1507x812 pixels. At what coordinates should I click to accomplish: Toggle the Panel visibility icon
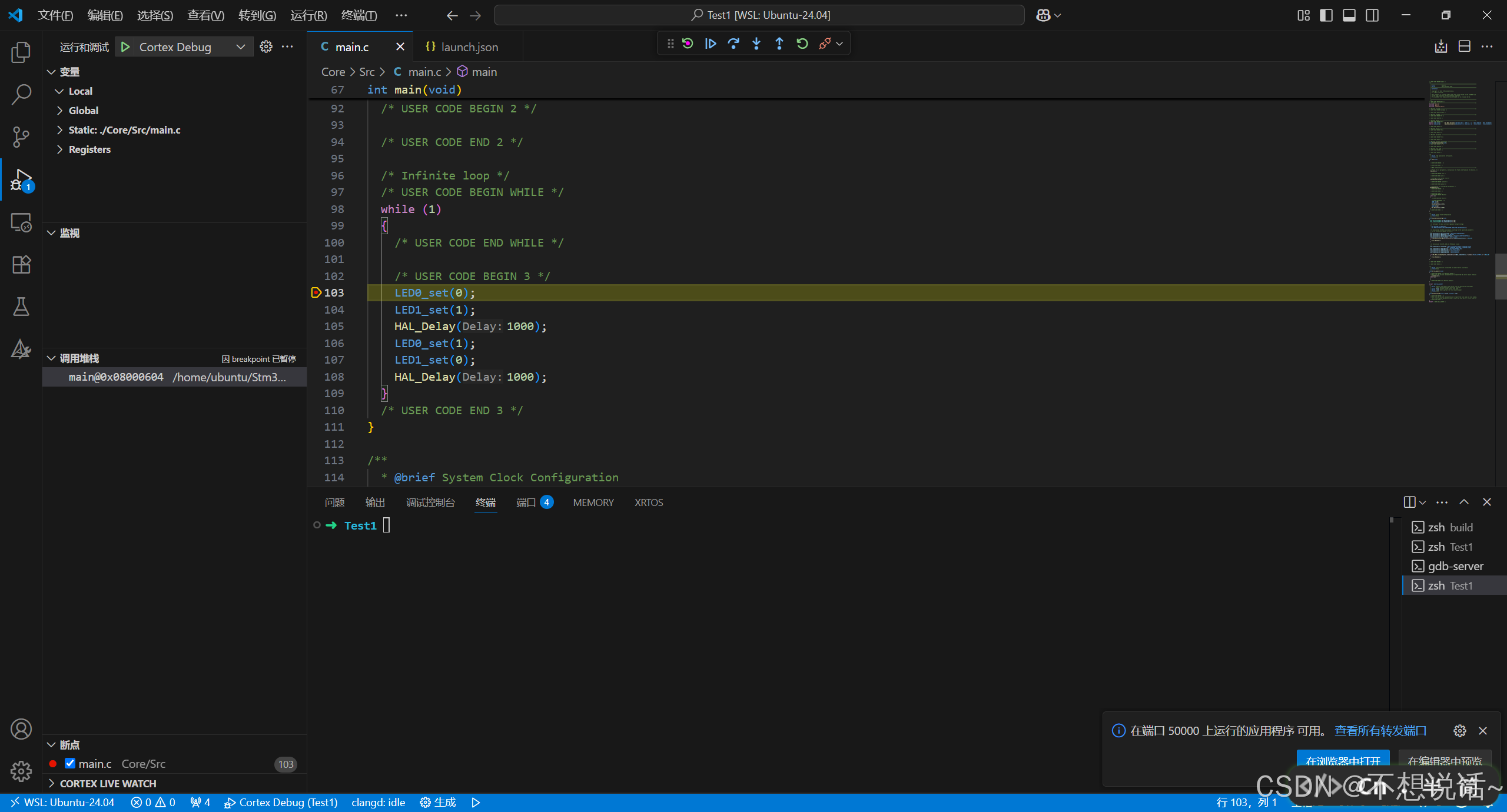coord(1349,15)
